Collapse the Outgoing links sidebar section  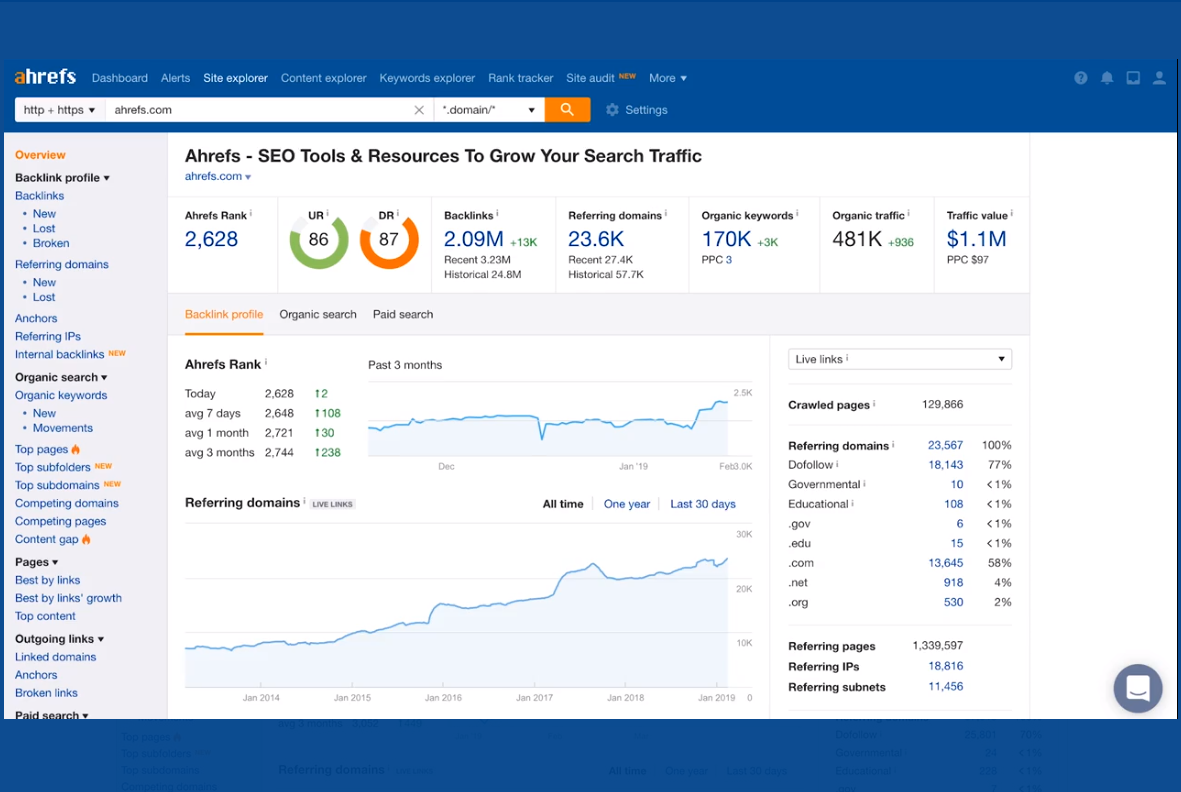point(60,639)
